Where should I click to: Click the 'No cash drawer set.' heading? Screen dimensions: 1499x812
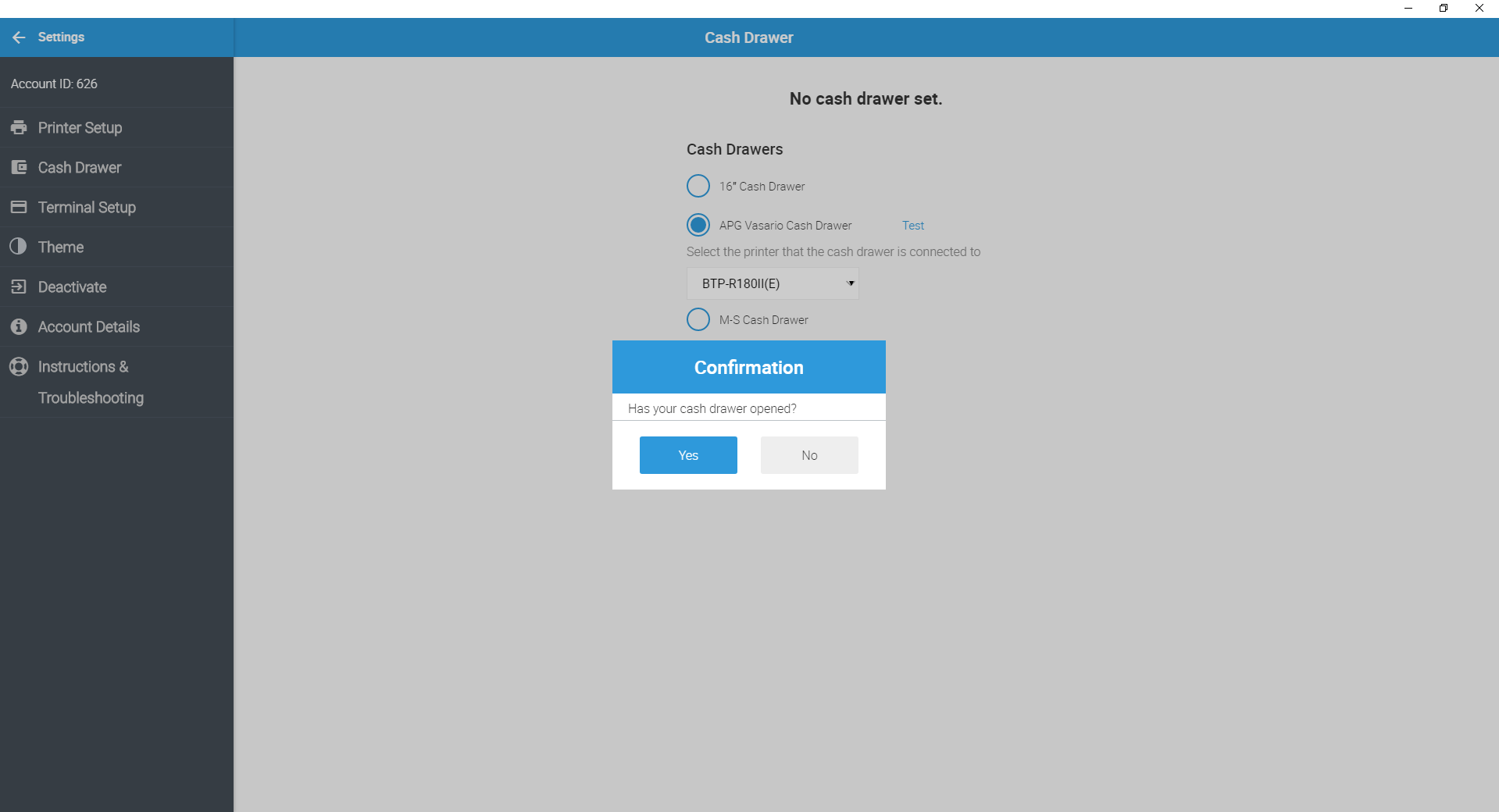click(x=865, y=98)
